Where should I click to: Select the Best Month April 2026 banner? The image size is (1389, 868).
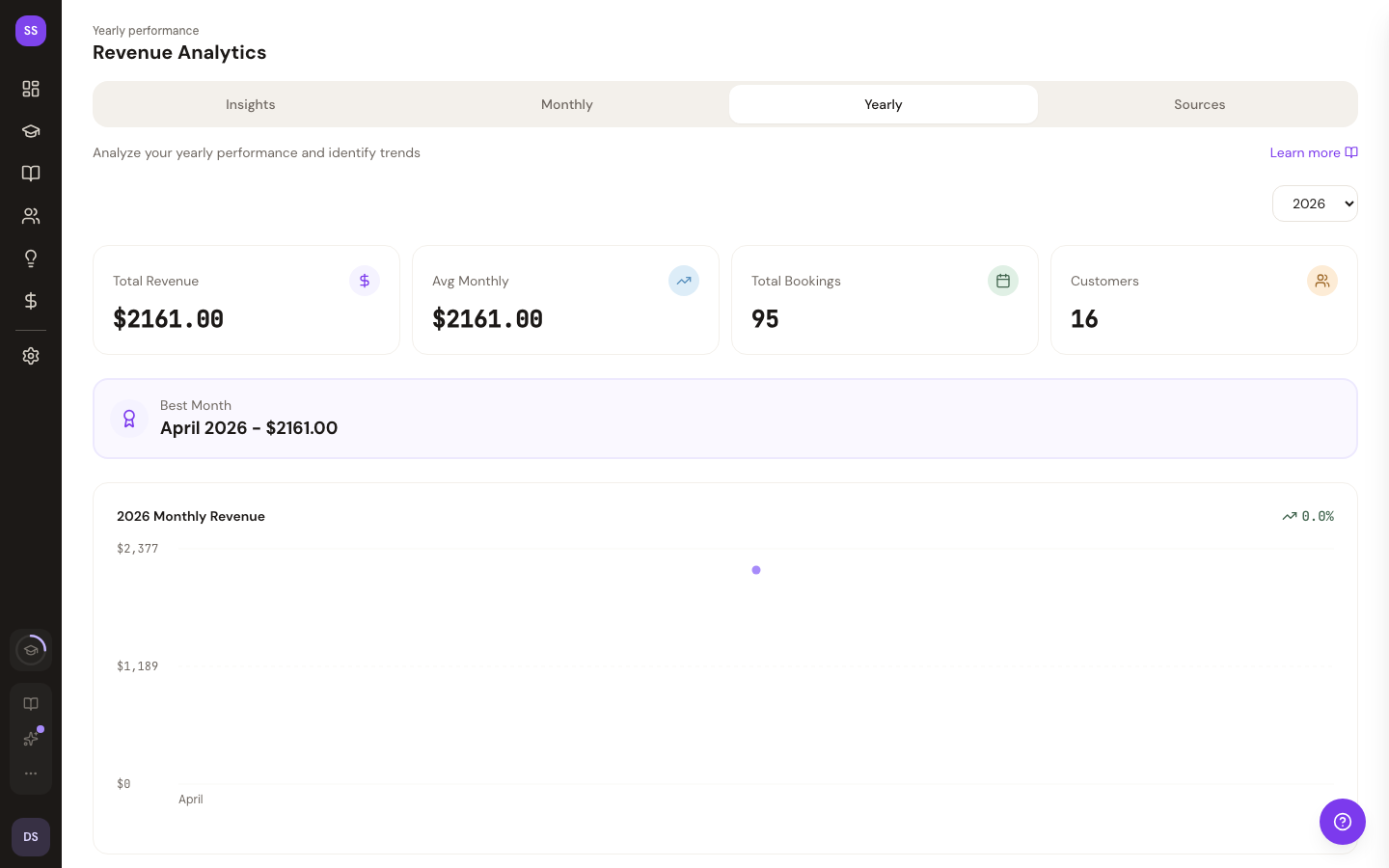click(x=724, y=419)
